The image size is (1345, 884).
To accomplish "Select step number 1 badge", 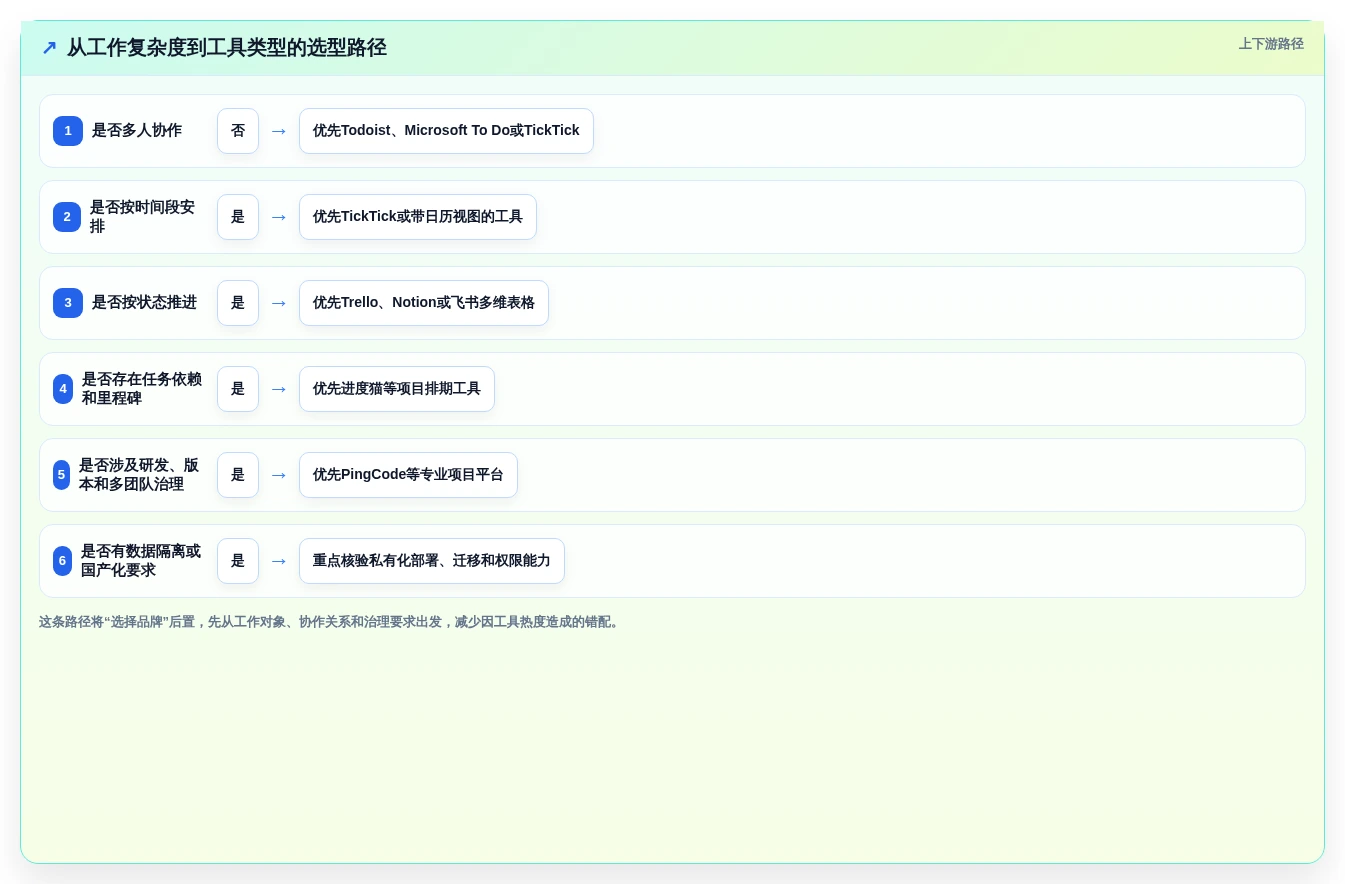I will point(68,131).
